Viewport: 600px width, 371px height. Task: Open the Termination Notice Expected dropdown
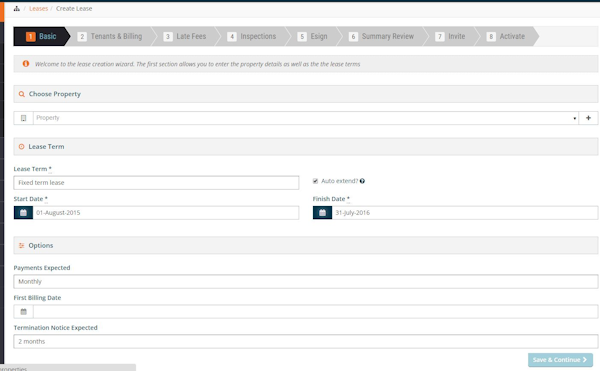[x=306, y=341]
